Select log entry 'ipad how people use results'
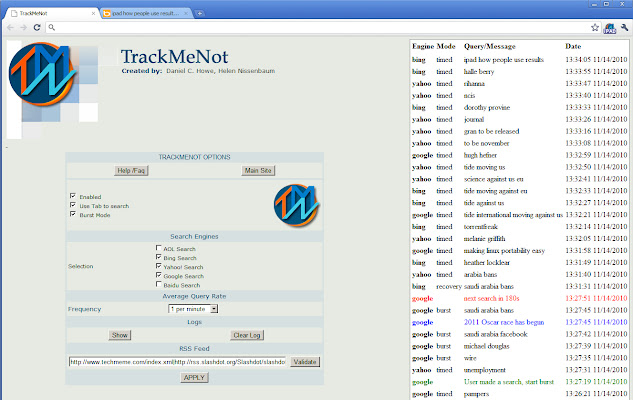Viewport: 633px width, 400px height. point(504,60)
